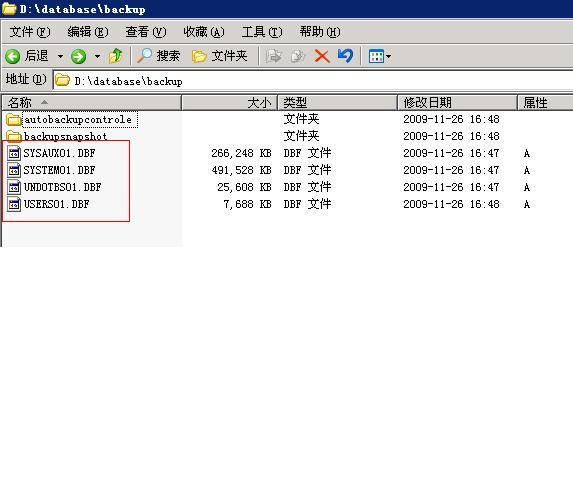
Task: Click the UNDOTBS01.DBF file name
Action: tap(62, 187)
